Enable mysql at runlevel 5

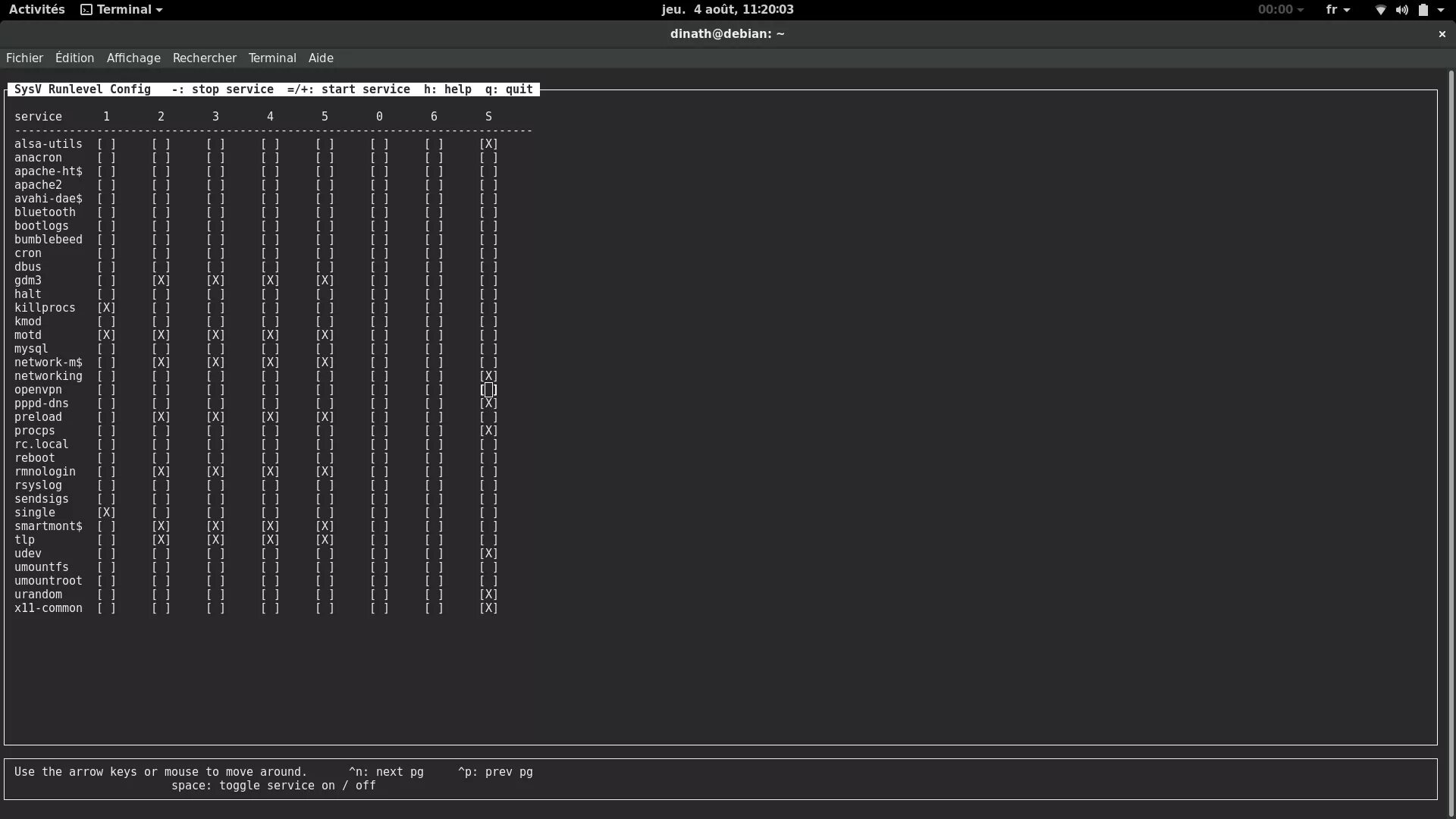(x=324, y=349)
